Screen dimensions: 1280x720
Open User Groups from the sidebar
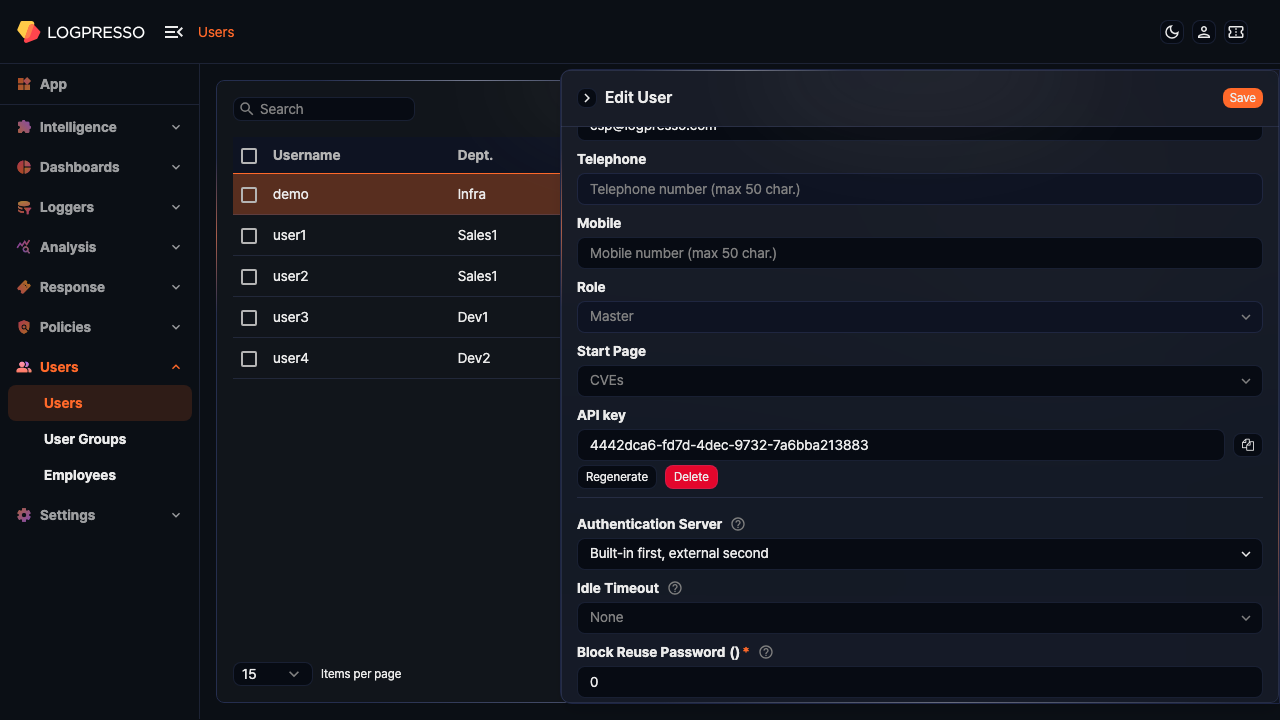[x=84, y=439]
